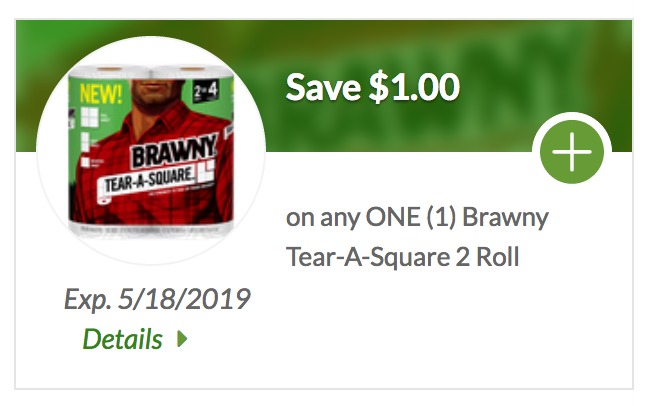Click the word Details under the expiration
Image resolution: width=650 pixels, height=406 pixels.
[x=122, y=339]
